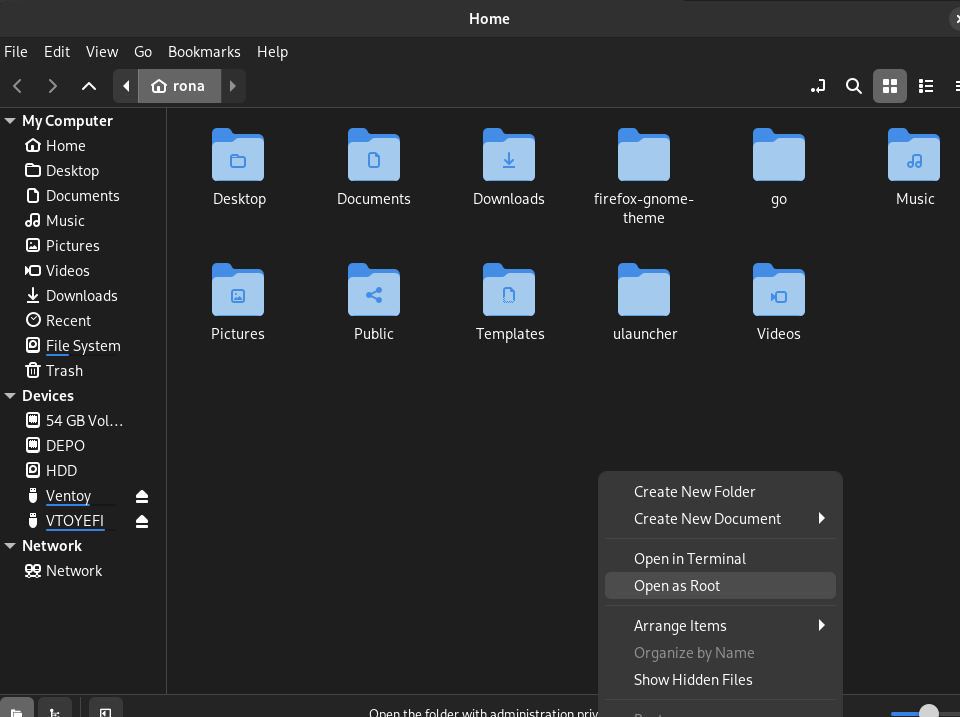Switch to list view
The height and width of the screenshot is (717, 960).
925,86
